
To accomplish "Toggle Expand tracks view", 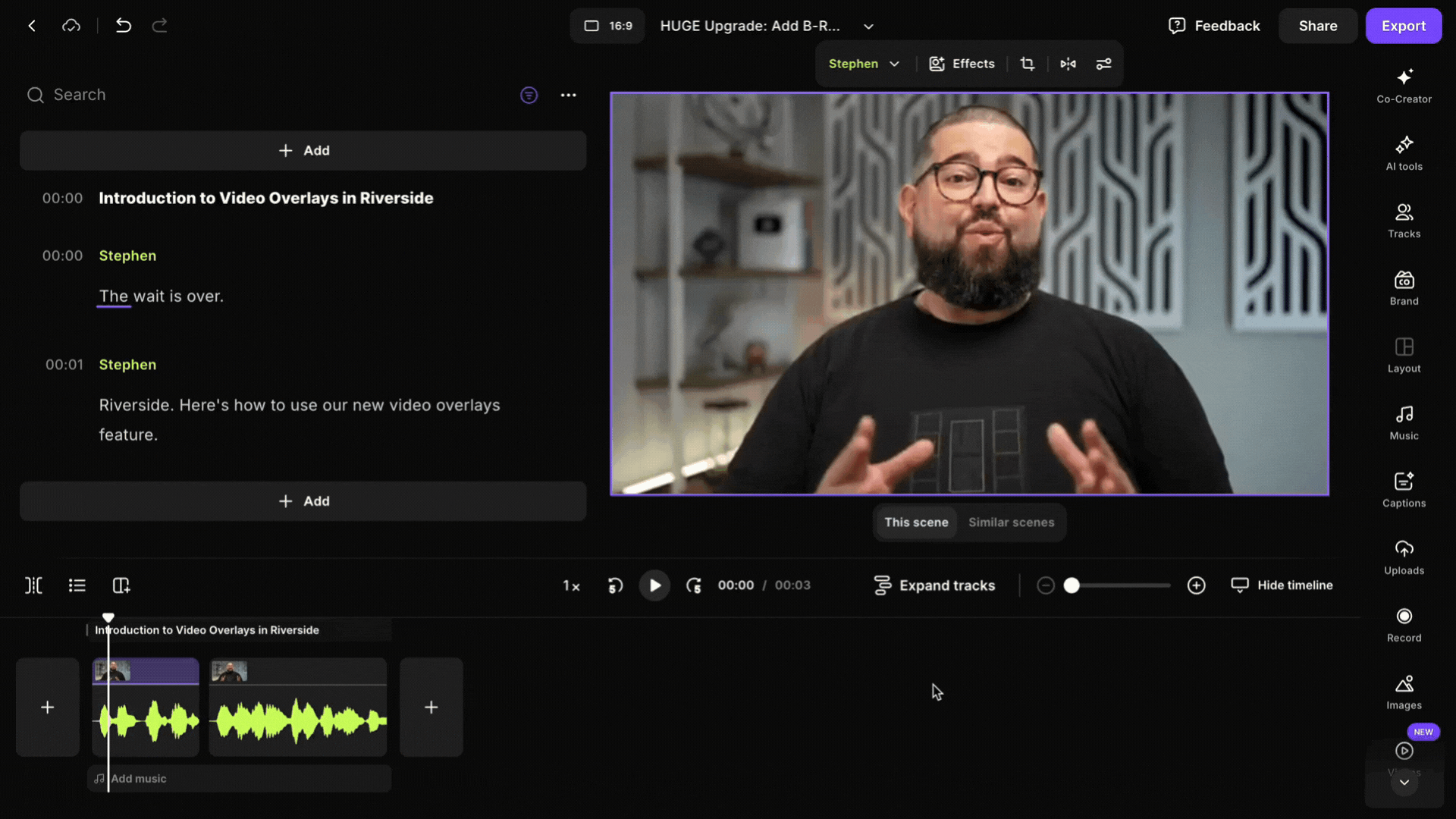I will (934, 585).
